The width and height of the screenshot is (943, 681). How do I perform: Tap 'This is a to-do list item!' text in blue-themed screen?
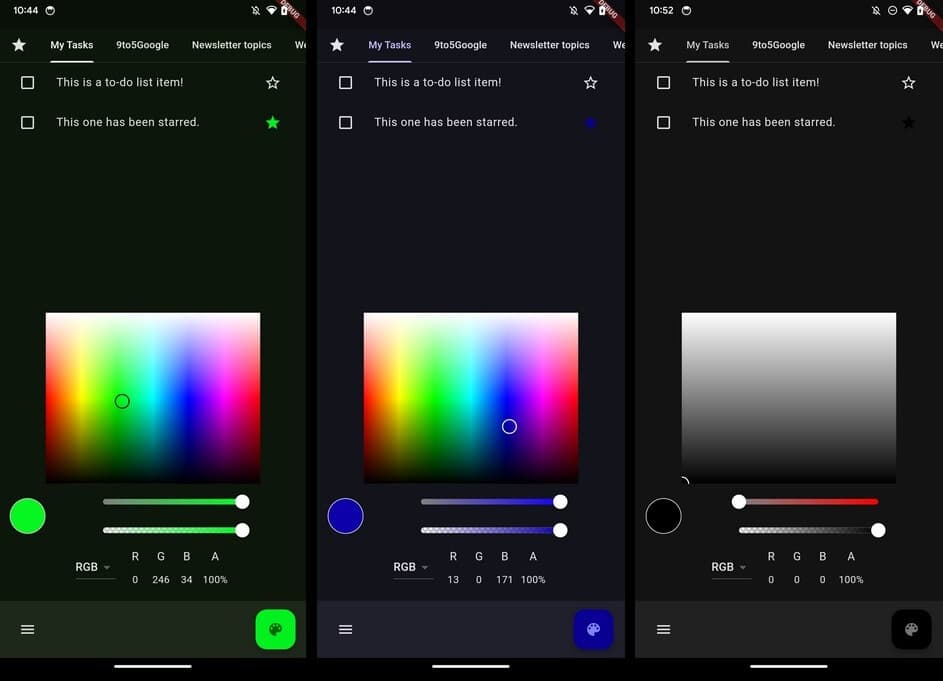[438, 83]
